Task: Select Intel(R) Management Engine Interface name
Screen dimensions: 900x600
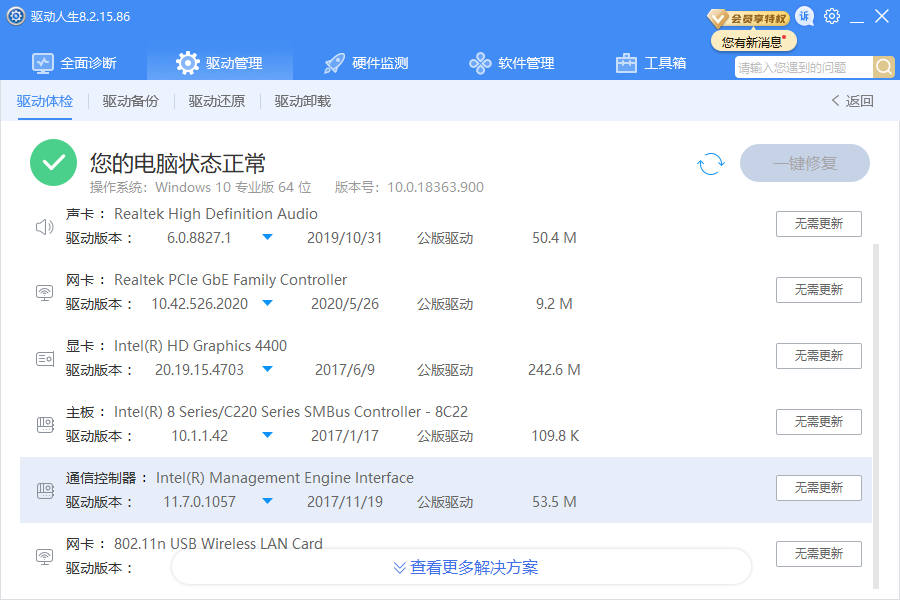Action: [285, 478]
